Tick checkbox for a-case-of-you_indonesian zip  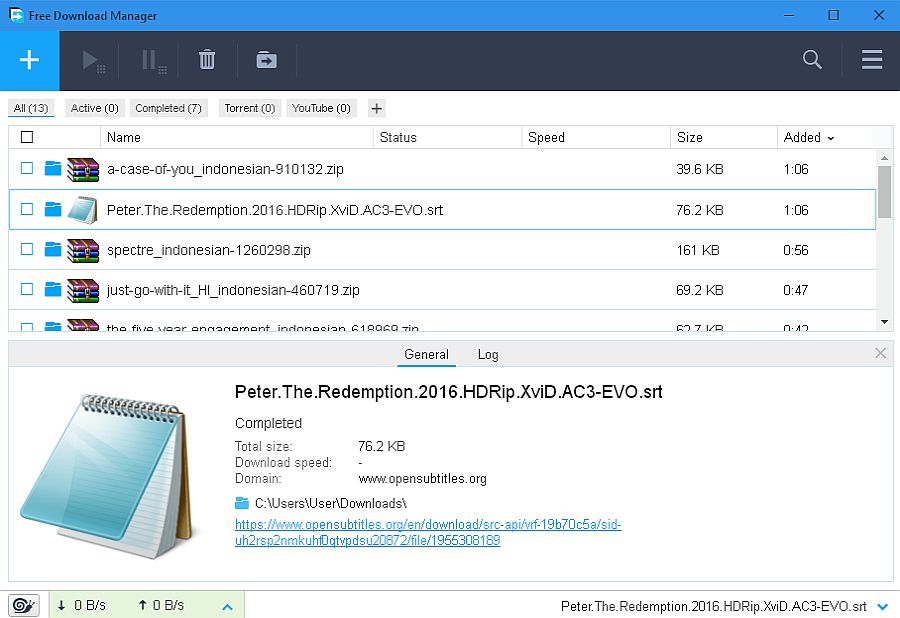pyautogui.click(x=27, y=169)
